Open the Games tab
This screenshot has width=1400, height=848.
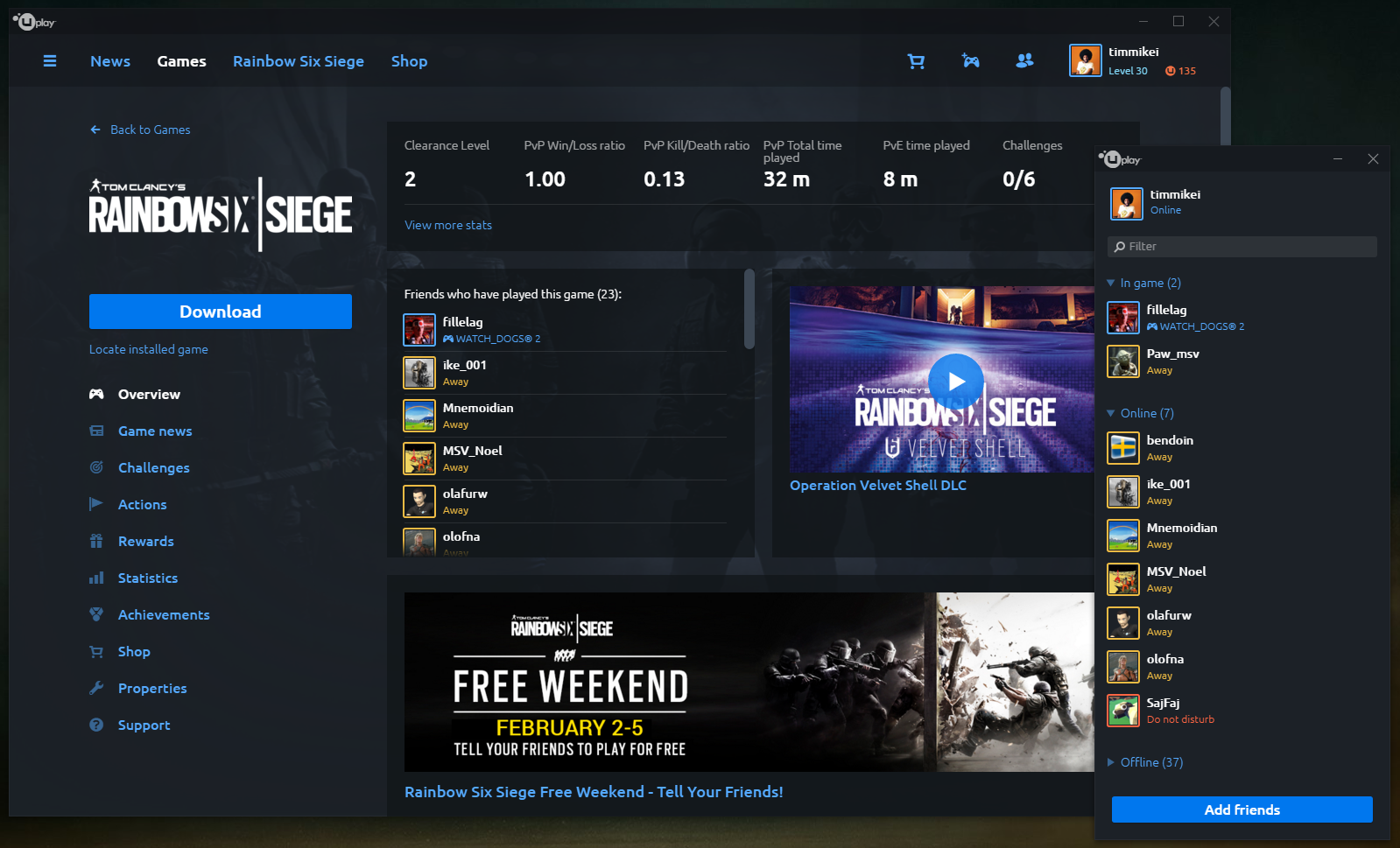182,61
